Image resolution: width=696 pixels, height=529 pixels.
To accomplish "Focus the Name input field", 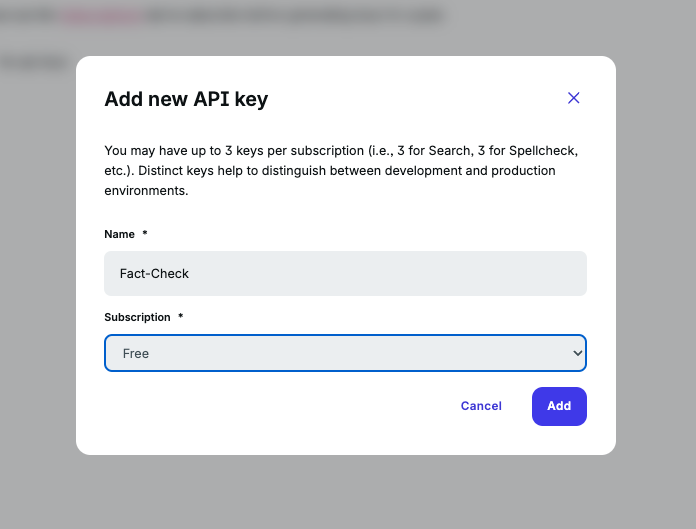I will tap(345, 273).
